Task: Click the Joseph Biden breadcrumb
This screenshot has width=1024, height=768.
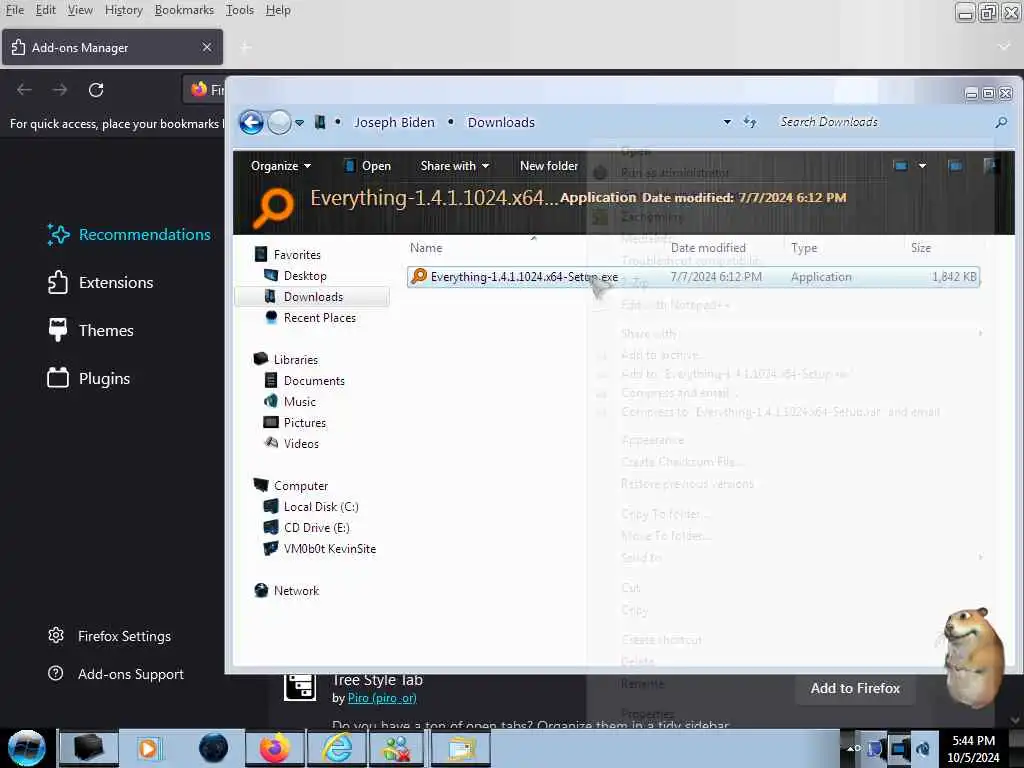Action: coord(394,122)
